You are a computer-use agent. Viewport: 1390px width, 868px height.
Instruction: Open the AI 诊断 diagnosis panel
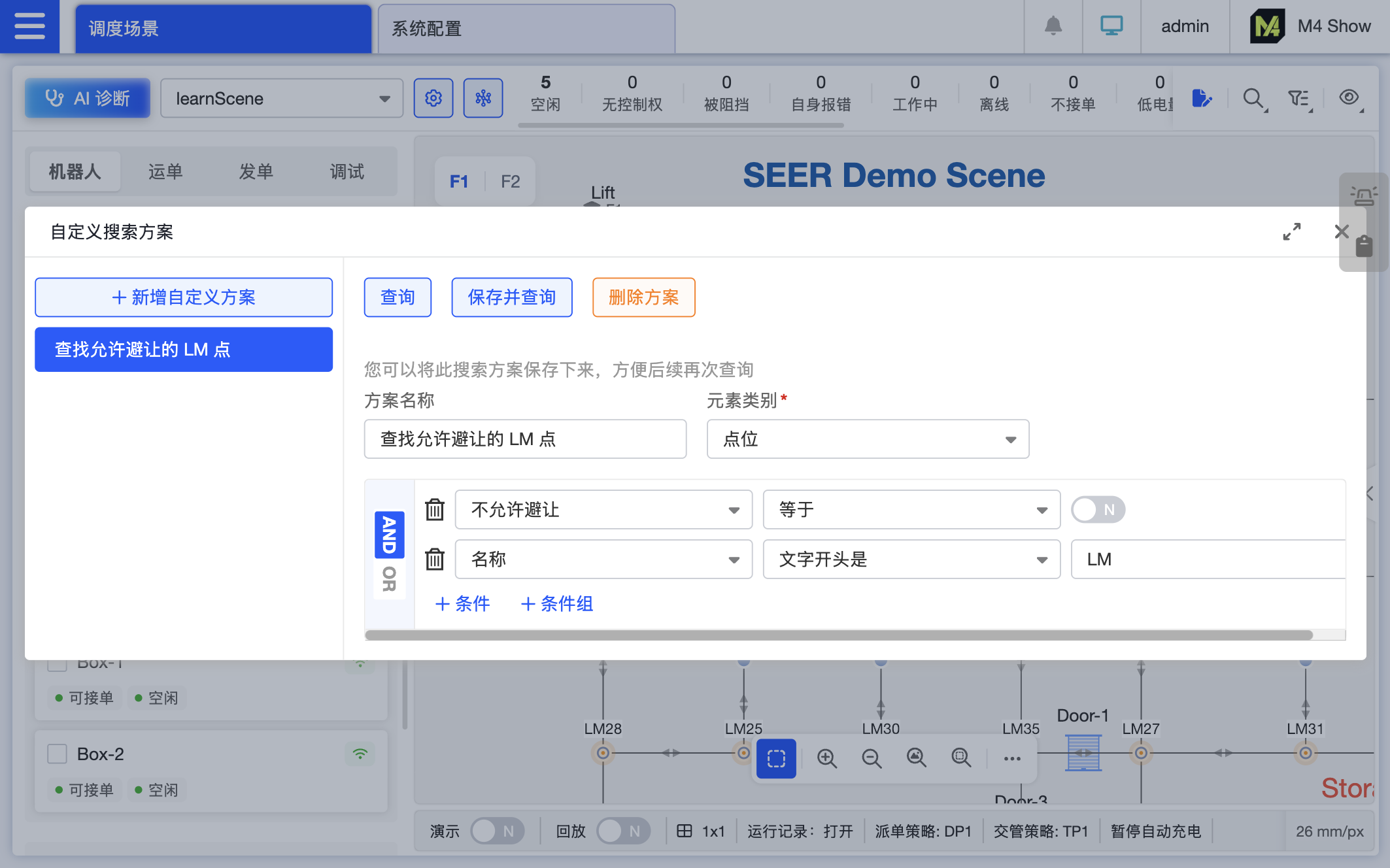(x=87, y=98)
